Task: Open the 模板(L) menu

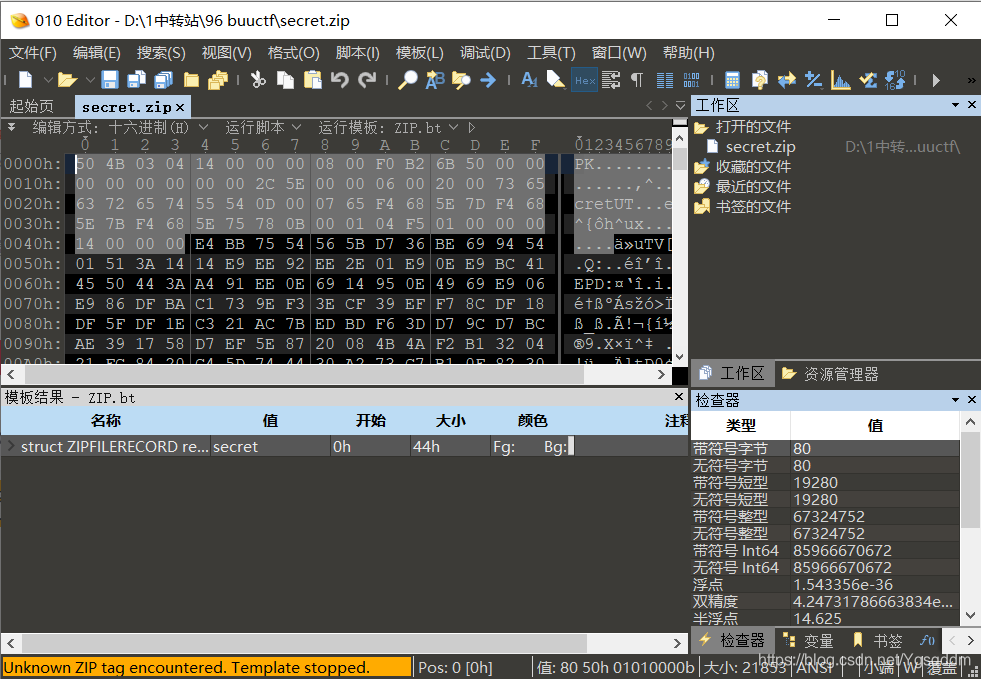Action: pyautogui.click(x=419, y=53)
